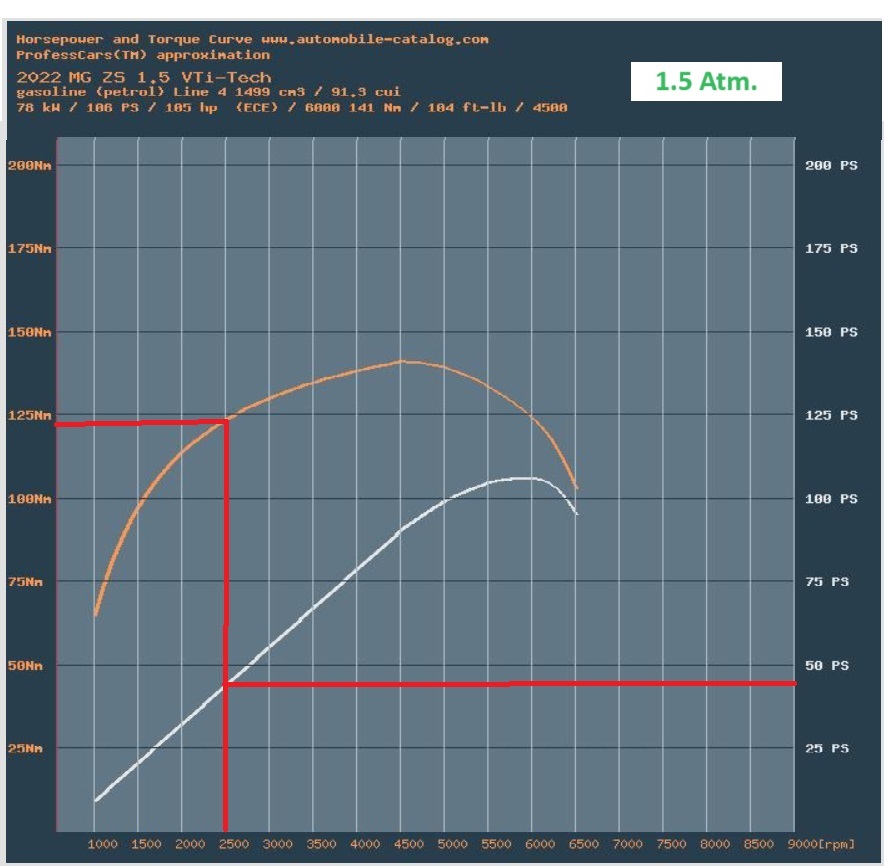Click the 'Horsepower and Torque Curve' title line
884x866 pixels.
click(x=252, y=39)
